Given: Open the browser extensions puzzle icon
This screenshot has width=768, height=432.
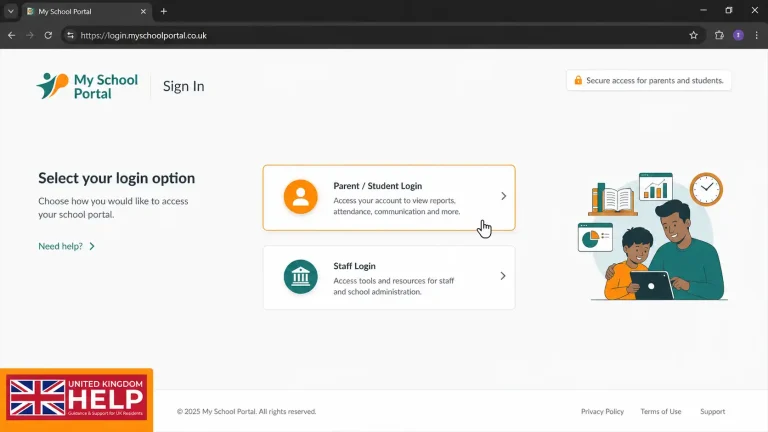Looking at the screenshot, I should tap(719, 35).
